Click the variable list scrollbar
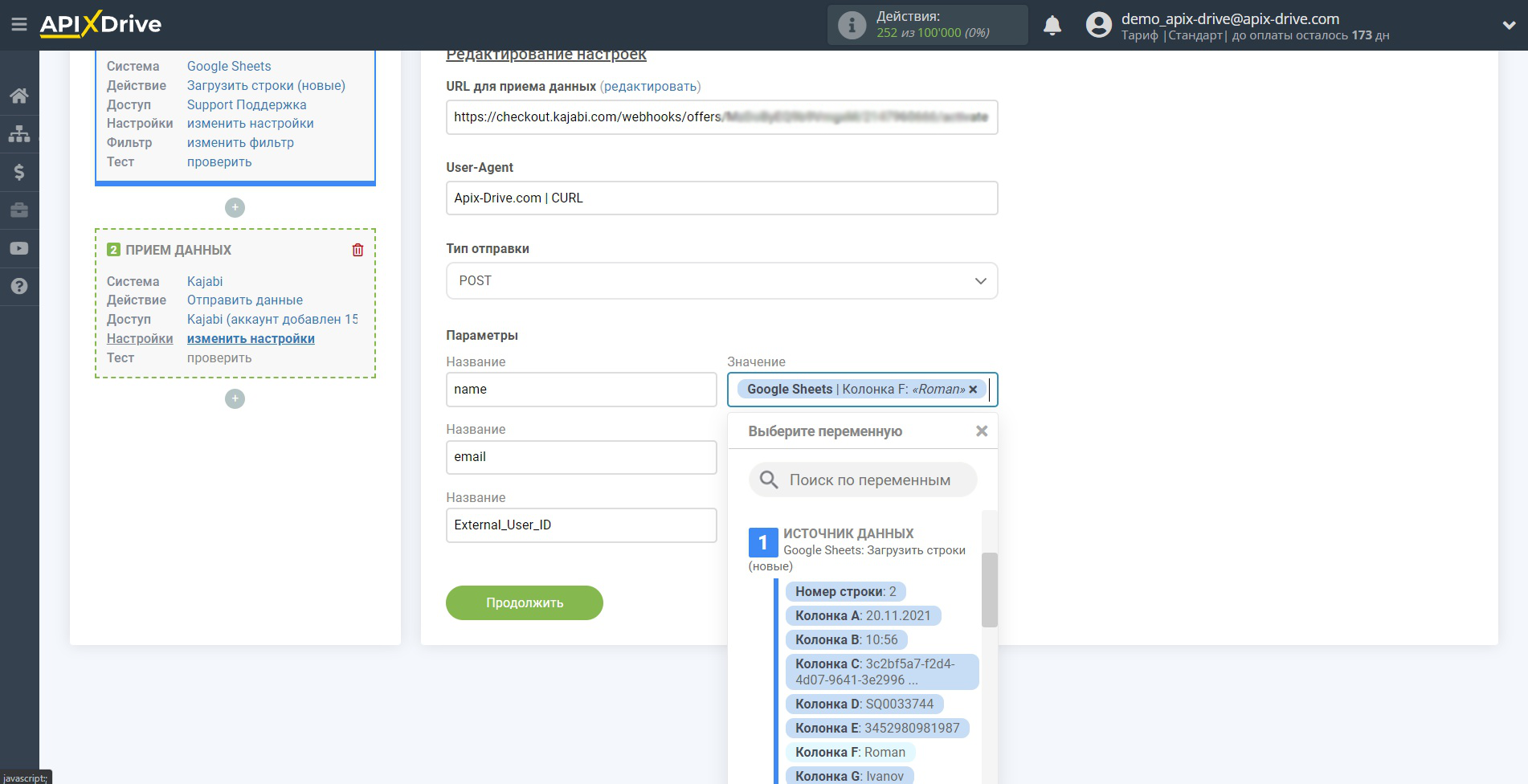Screen dimensions: 1528x784 (x=989, y=590)
